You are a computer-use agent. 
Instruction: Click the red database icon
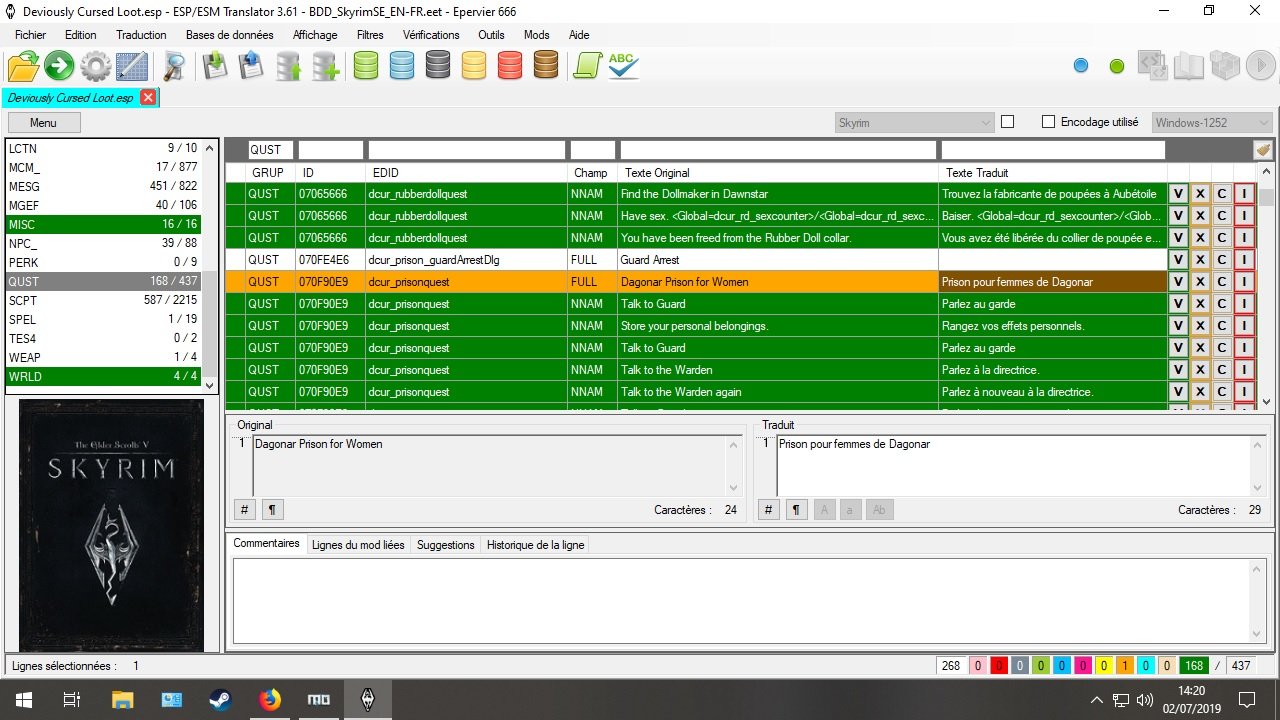click(509, 67)
